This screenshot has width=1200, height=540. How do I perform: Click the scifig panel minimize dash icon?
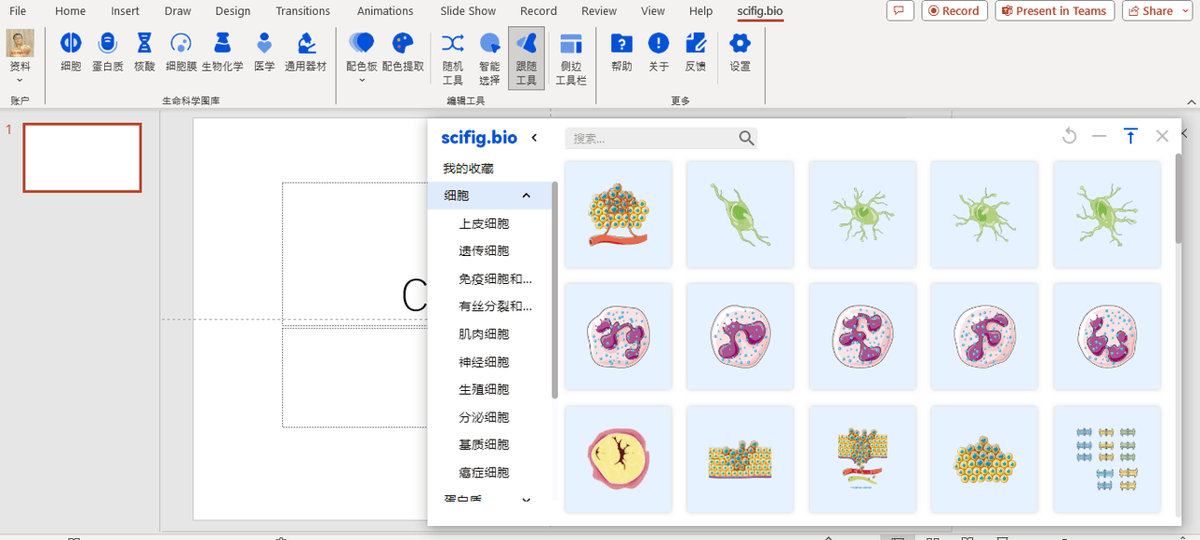(1099, 136)
